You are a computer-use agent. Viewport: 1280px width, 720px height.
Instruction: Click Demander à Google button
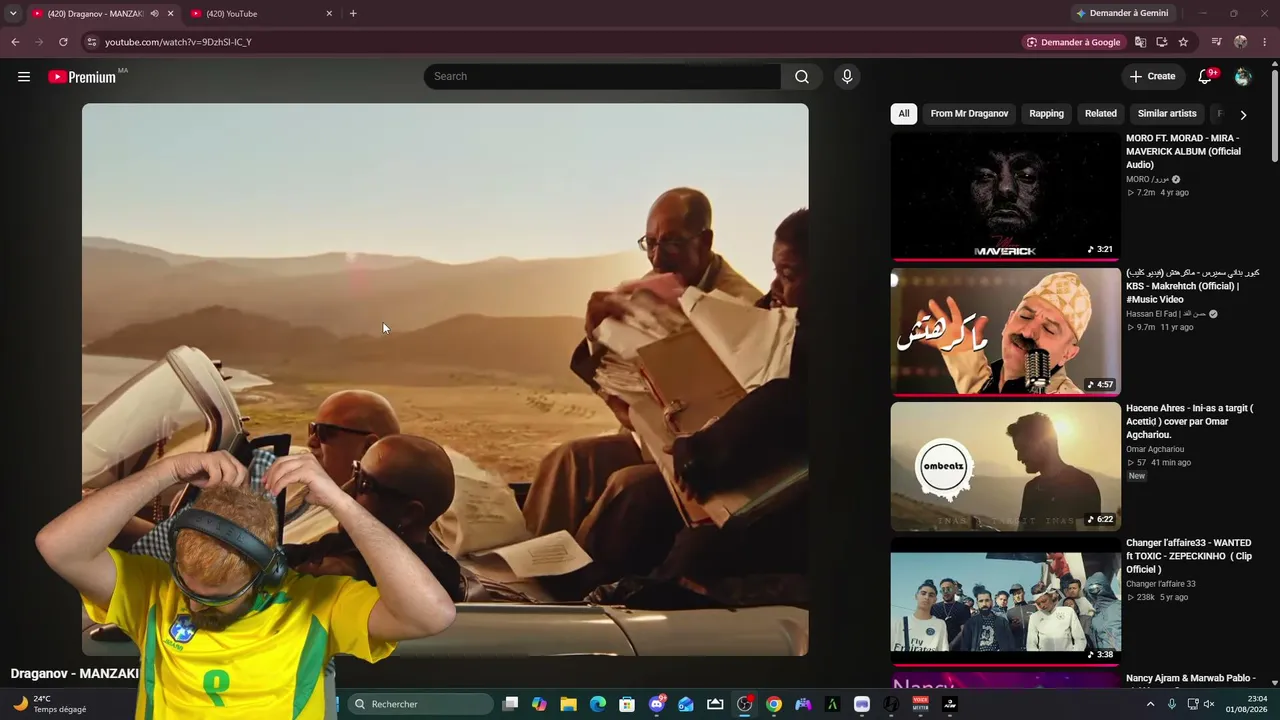pos(1073,42)
